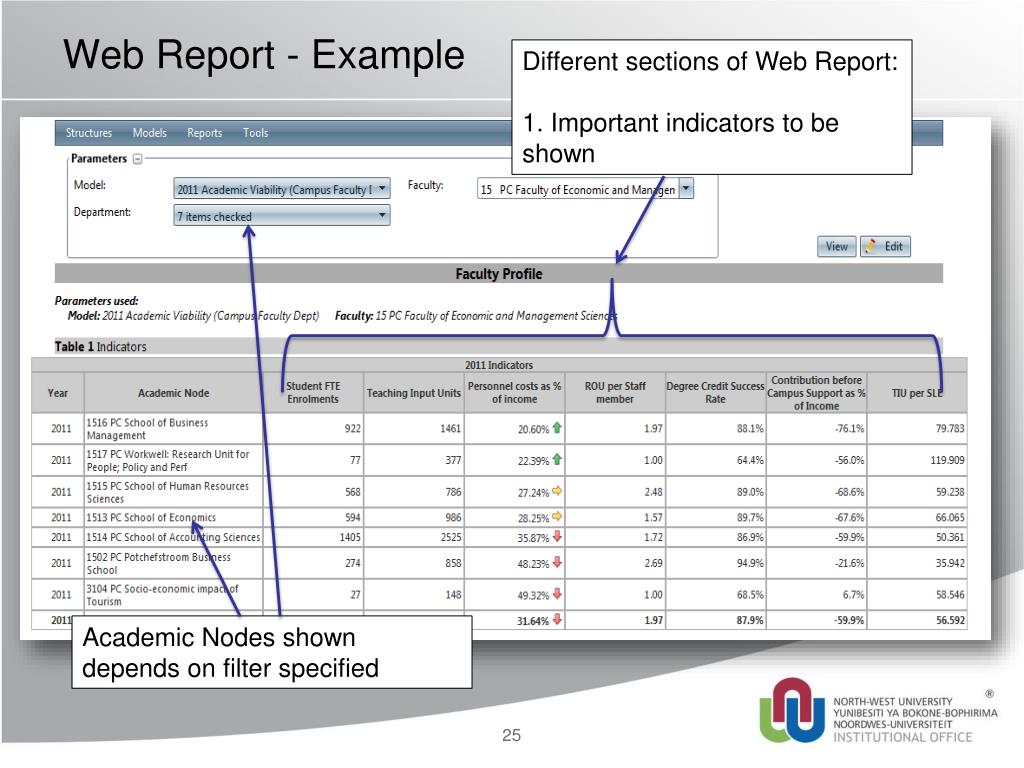The width and height of the screenshot is (1024, 768).
Task: Open the Model dropdown list
Action: (x=382, y=189)
